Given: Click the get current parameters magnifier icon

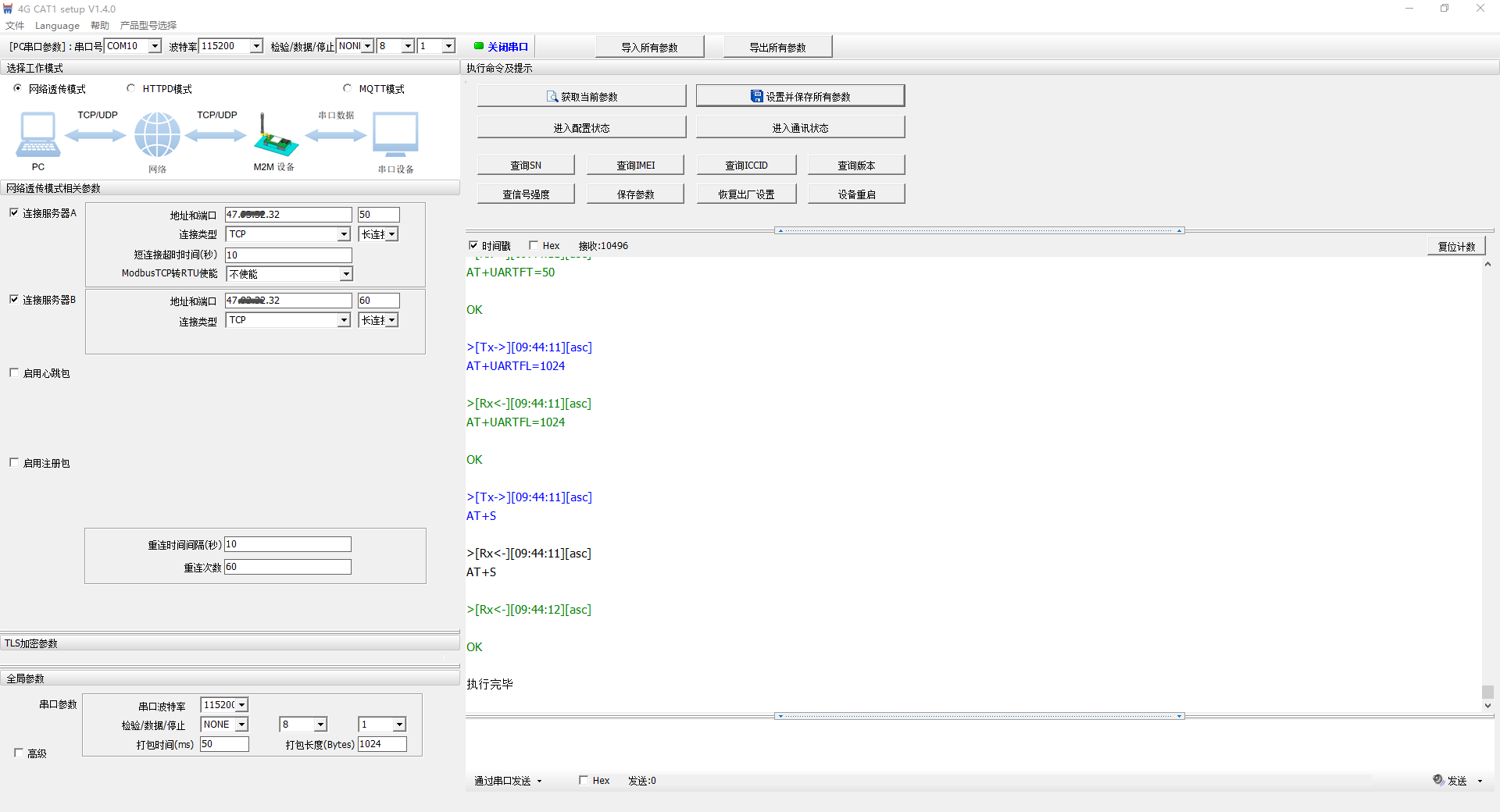Looking at the screenshot, I should coord(552,97).
